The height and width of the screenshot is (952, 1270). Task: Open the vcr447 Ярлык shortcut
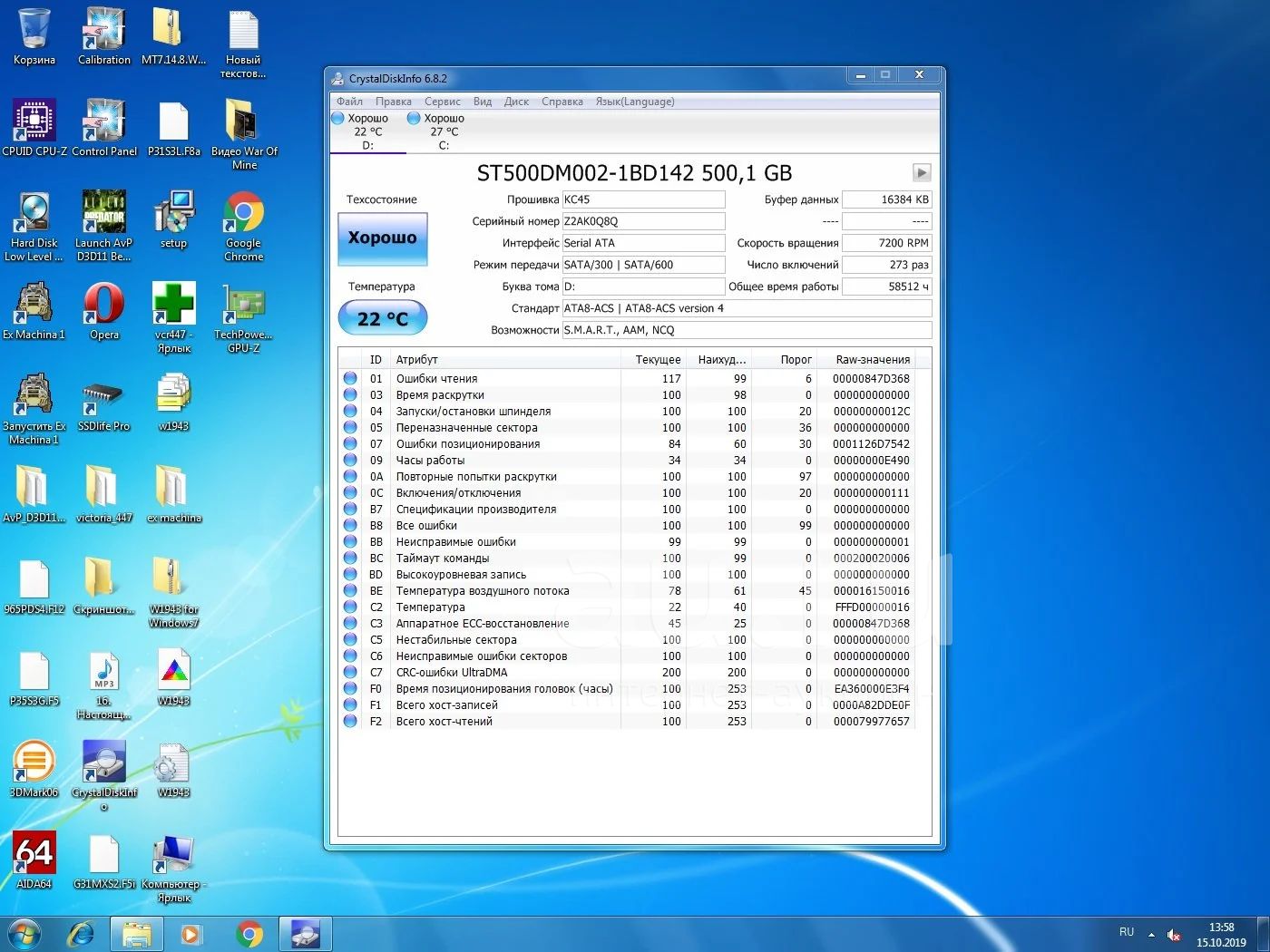[173, 317]
